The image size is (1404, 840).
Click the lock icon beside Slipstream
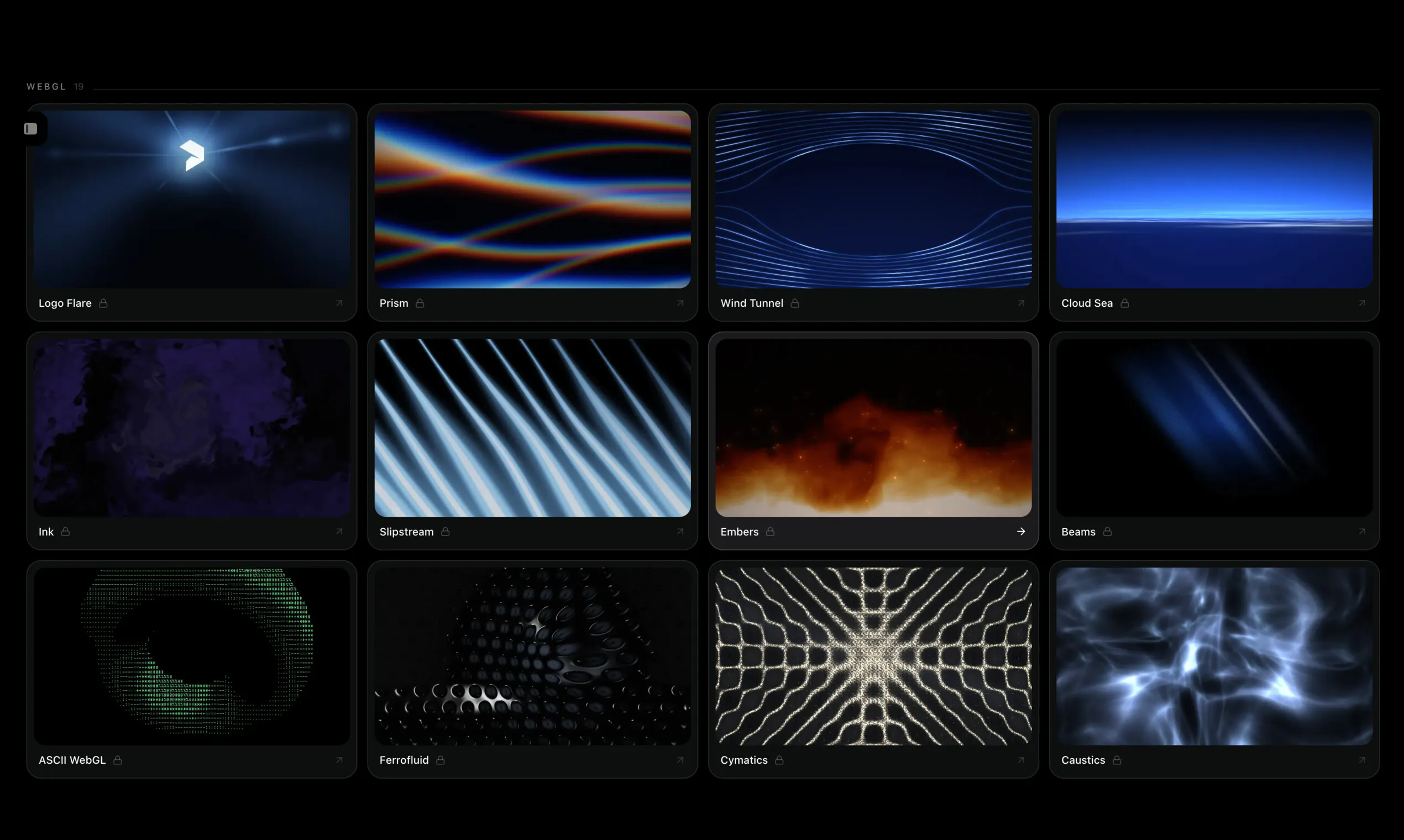pyautogui.click(x=445, y=532)
